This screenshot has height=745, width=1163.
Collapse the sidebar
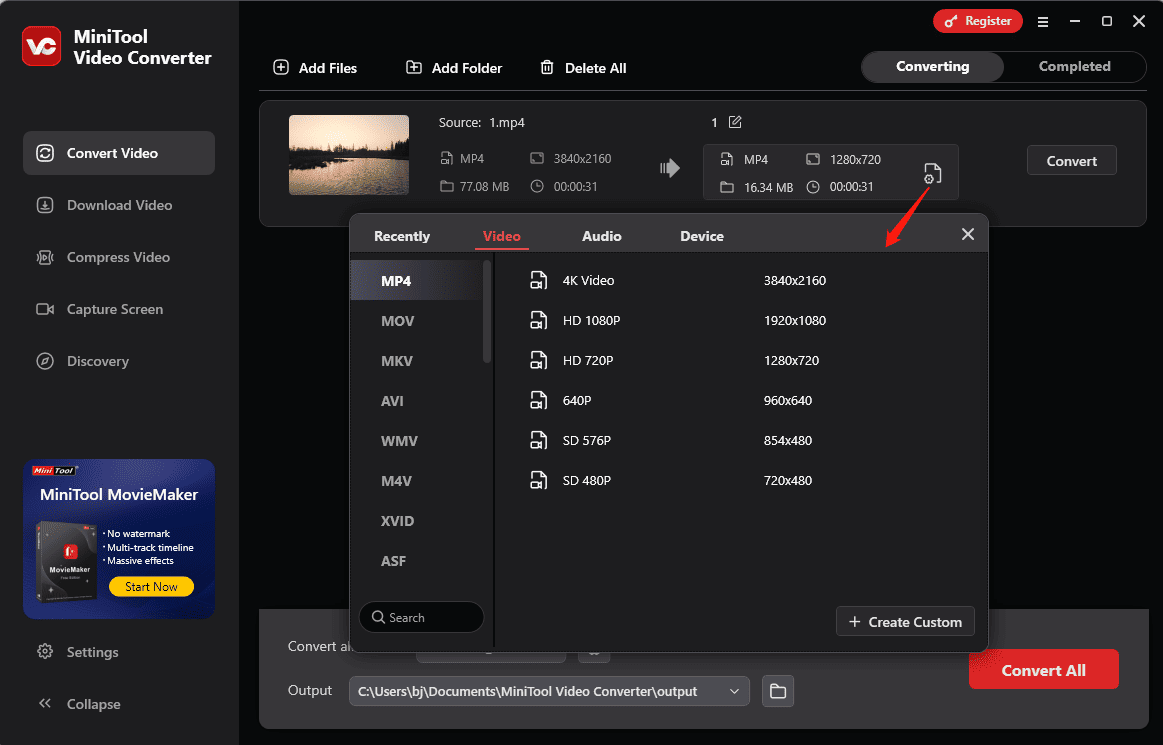tap(79, 703)
